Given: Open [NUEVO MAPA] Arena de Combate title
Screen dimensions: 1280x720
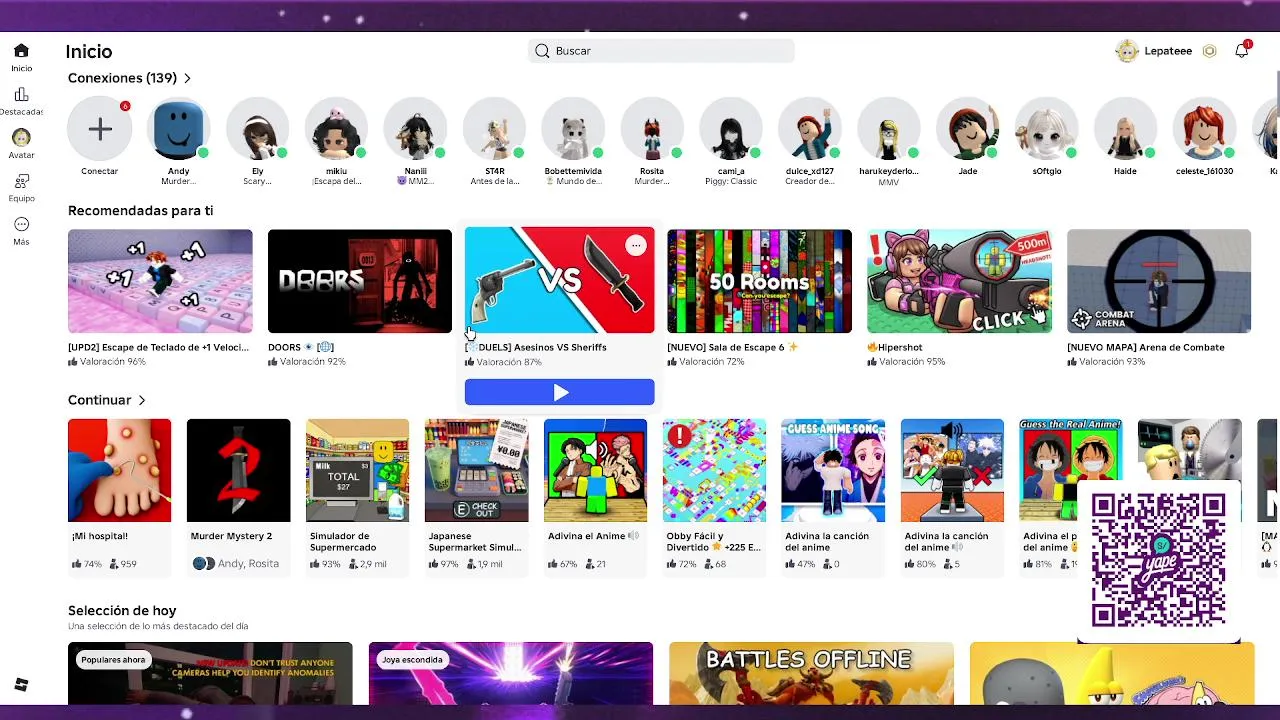Looking at the screenshot, I should [x=1146, y=347].
